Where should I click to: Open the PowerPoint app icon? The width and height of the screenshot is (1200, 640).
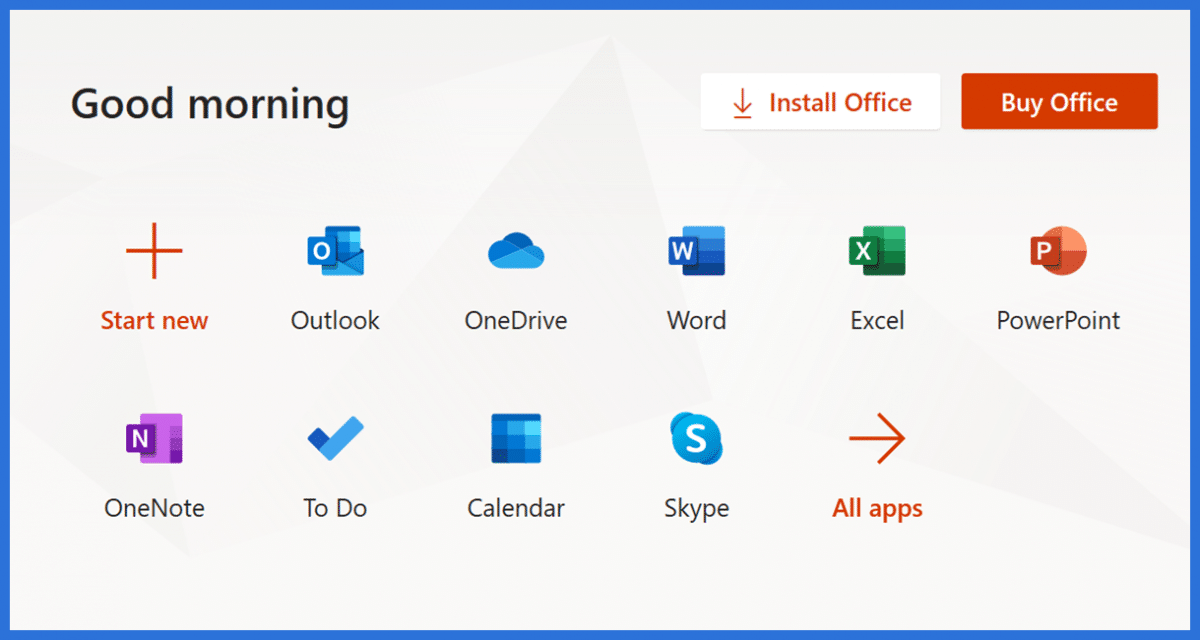[1058, 250]
